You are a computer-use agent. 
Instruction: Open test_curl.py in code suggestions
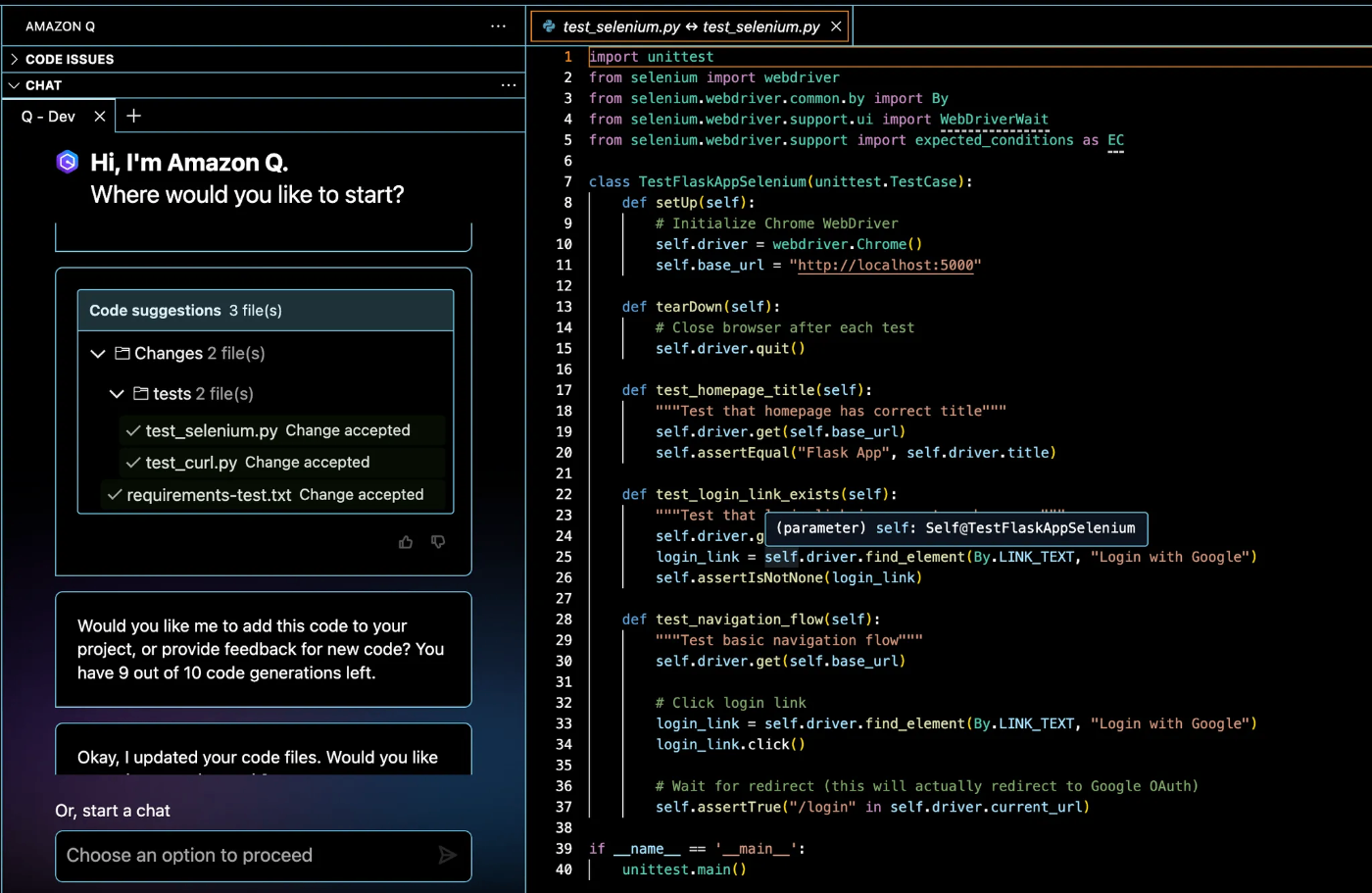(x=191, y=463)
